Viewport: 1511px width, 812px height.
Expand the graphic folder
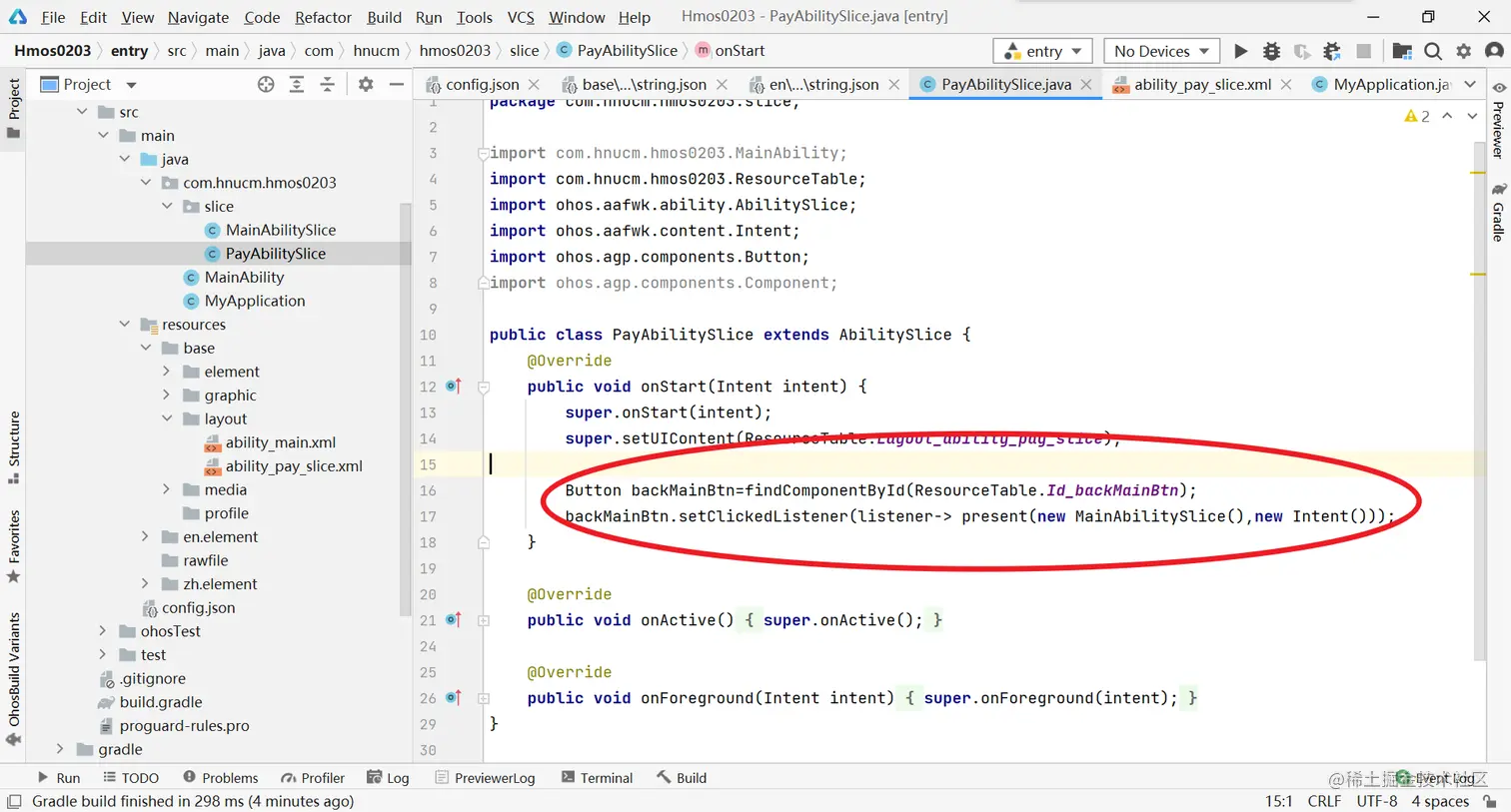(x=167, y=396)
